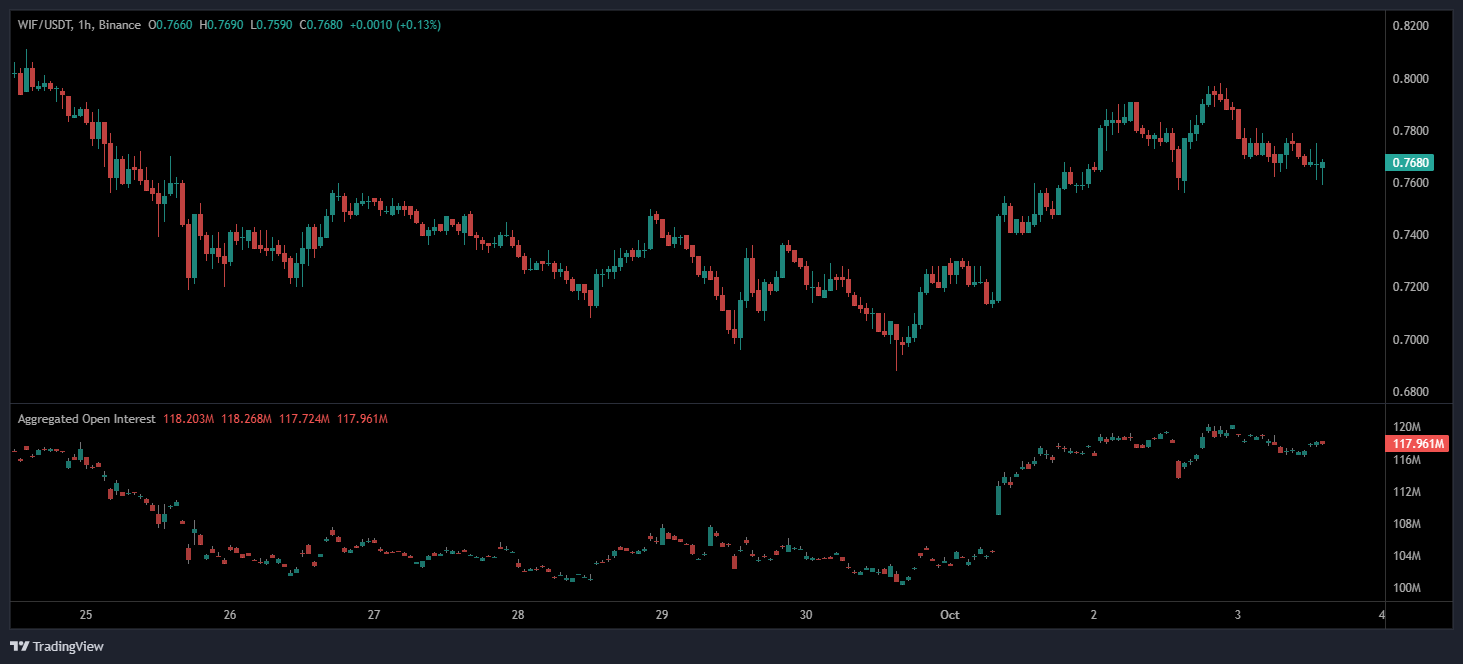The image size is (1463, 664).
Task: Click date 28 on the time axis
Action: pyautogui.click(x=518, y=615)
